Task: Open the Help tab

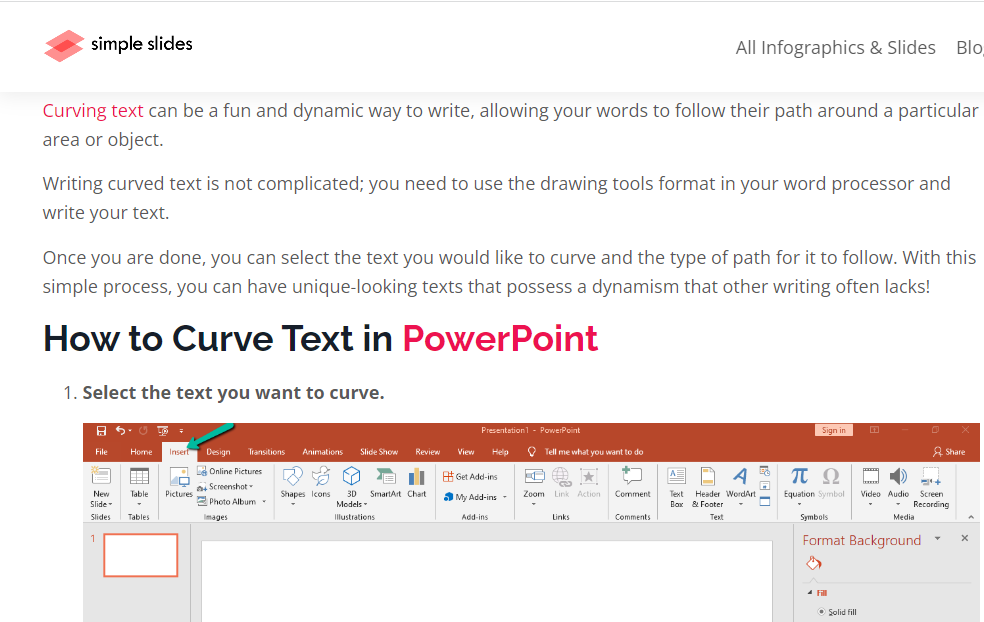Action: (x=500, y=452)
